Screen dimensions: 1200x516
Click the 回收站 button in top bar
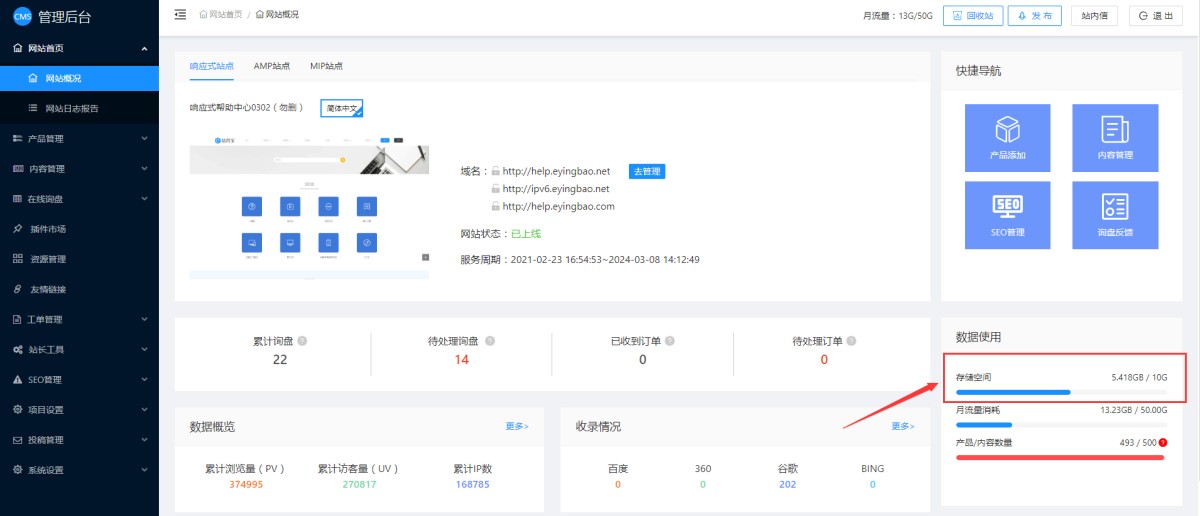973,16
